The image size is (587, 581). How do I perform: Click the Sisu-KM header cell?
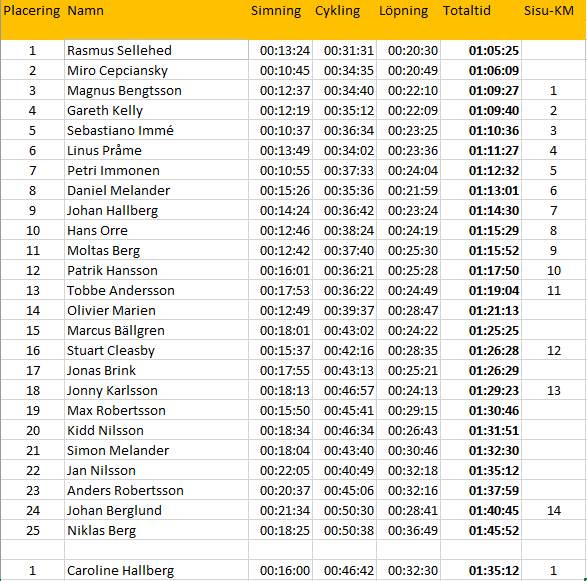click(x=554, y=19)
